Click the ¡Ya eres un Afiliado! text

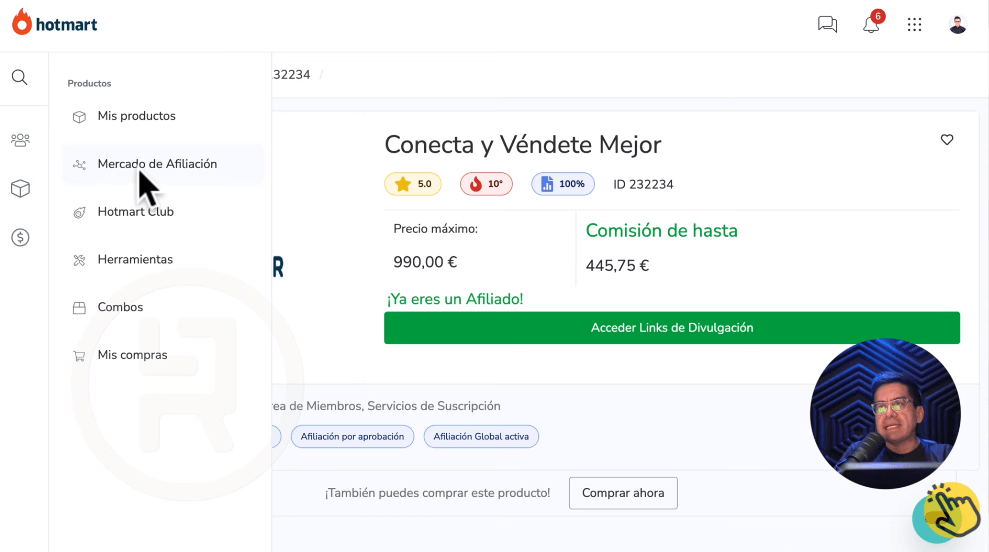(455, 299)
